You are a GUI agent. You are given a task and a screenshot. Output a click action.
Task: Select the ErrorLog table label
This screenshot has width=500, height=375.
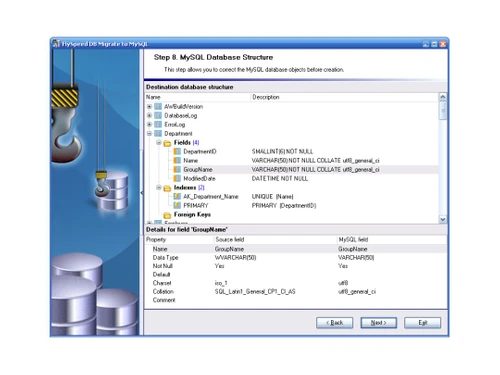[174, 125]
